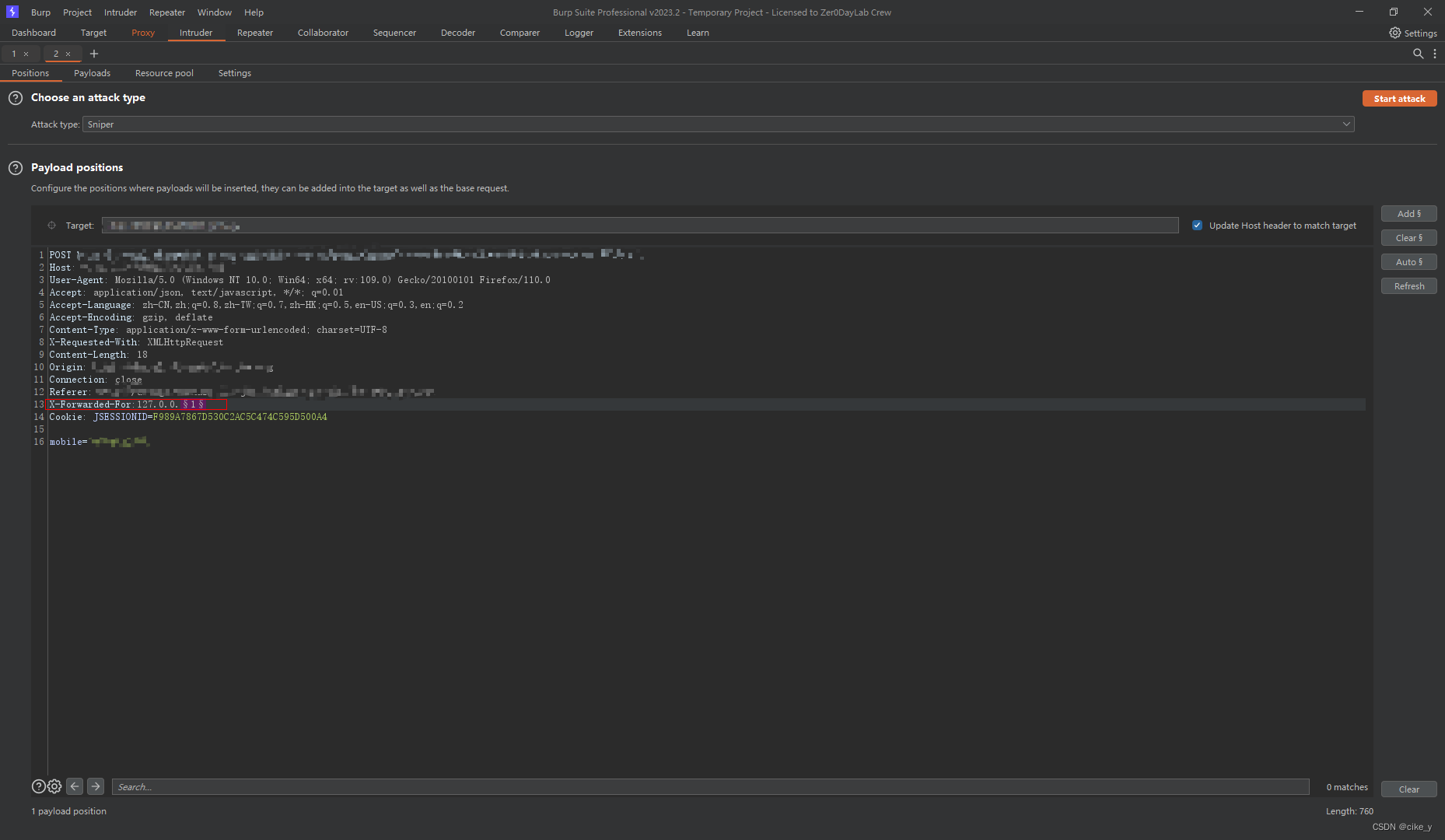Viewport: 1445px width, 840px height.
Task: Click the Burp Suite logo icon
Action: [12, 12]
